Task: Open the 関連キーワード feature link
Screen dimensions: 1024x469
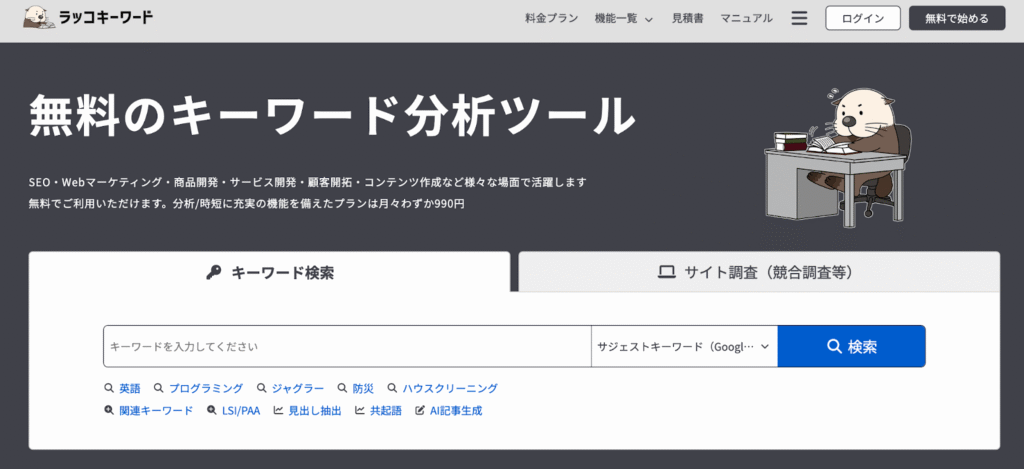Action: [156, 410]
